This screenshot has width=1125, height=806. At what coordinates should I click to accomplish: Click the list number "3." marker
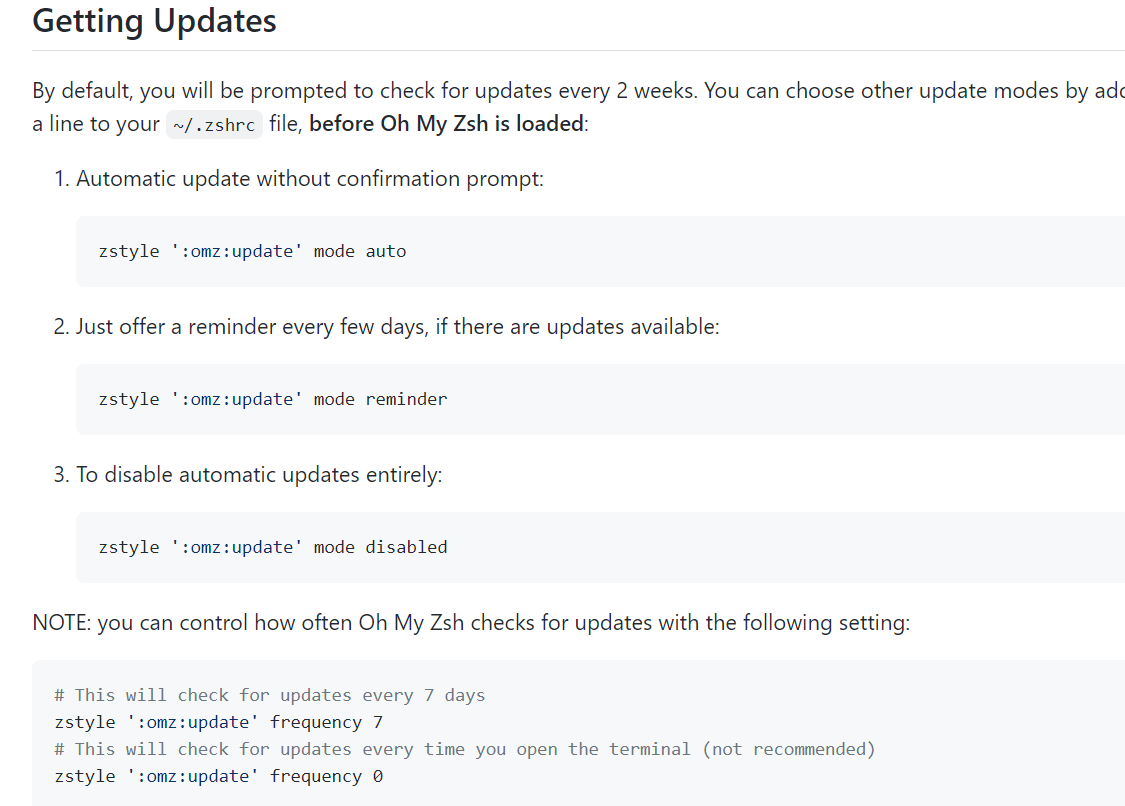pos(61,475)
